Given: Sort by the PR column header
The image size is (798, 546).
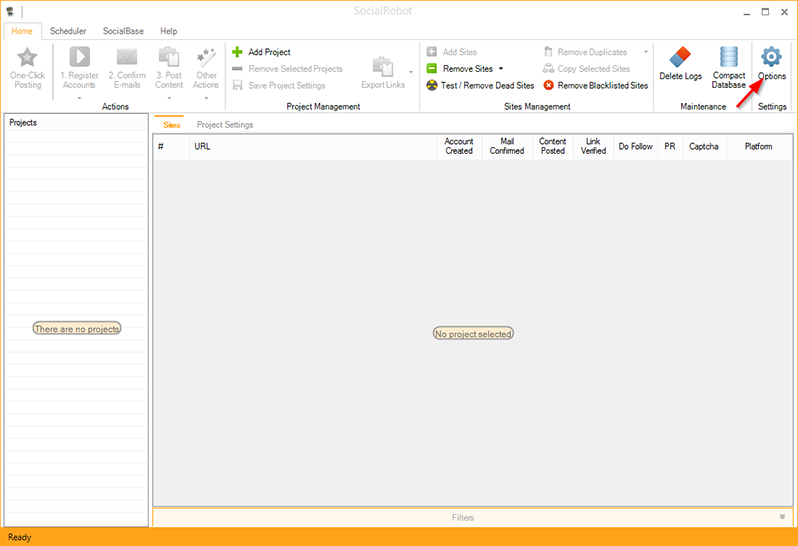Looking at the screenshot, I should tap(670, 147).
